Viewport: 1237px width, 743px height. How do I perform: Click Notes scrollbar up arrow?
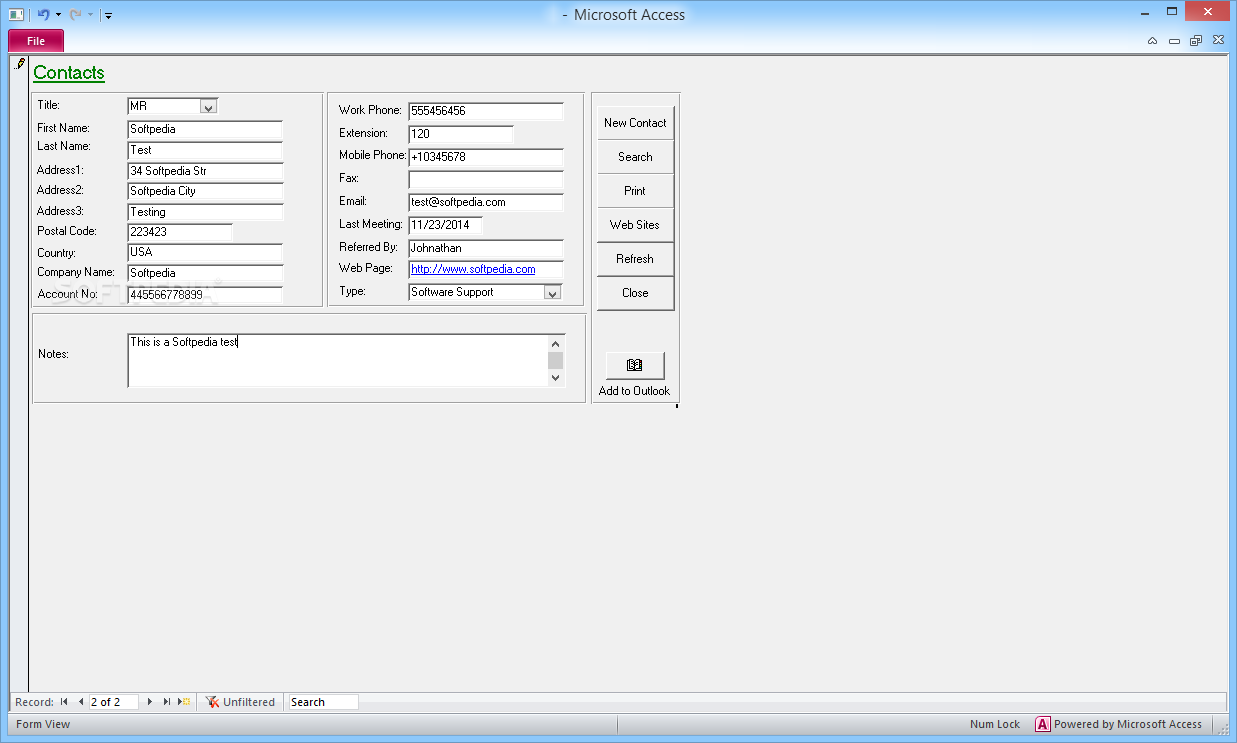(x=556, y=343)
